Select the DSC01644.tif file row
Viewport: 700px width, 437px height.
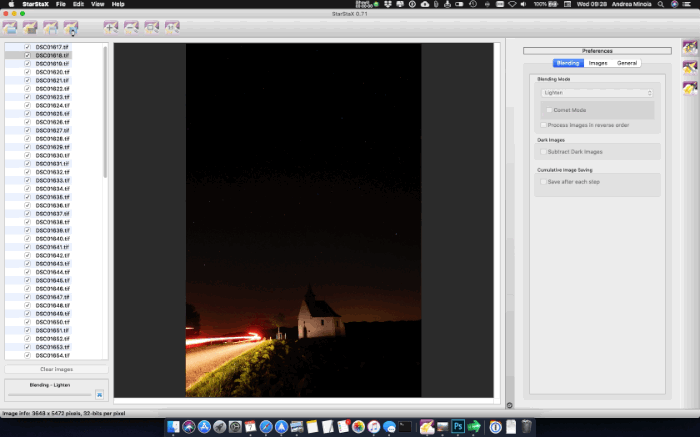pyautogui.click(x=38, y=272)
